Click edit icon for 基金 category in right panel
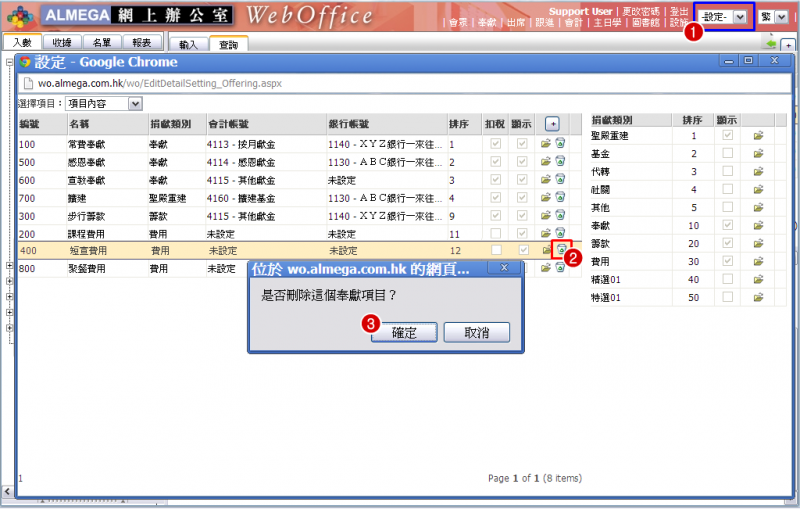Screen dimensions: 800x509 [759, 153]
